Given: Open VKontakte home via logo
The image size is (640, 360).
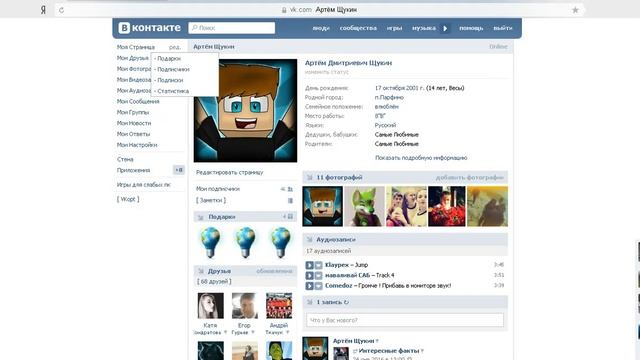Looking at the screenshot, I should [x=149, y=28].
